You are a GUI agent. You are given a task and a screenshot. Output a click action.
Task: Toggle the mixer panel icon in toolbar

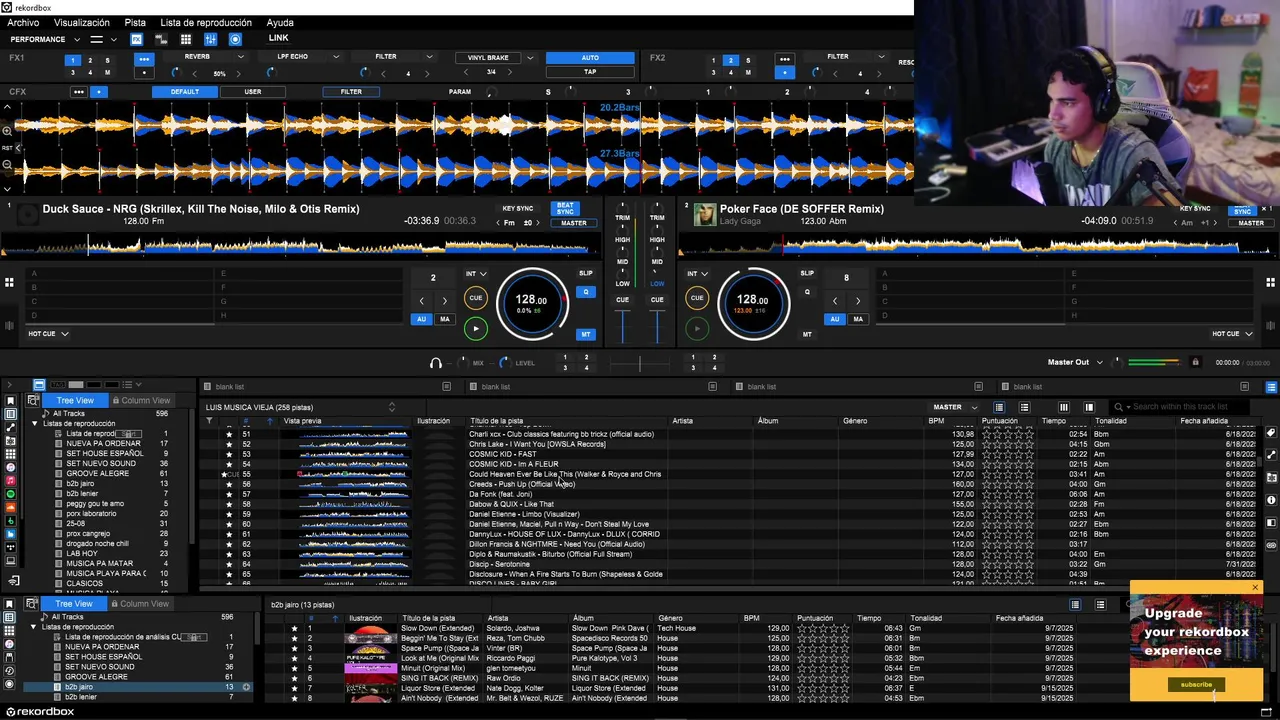[210, 39]
